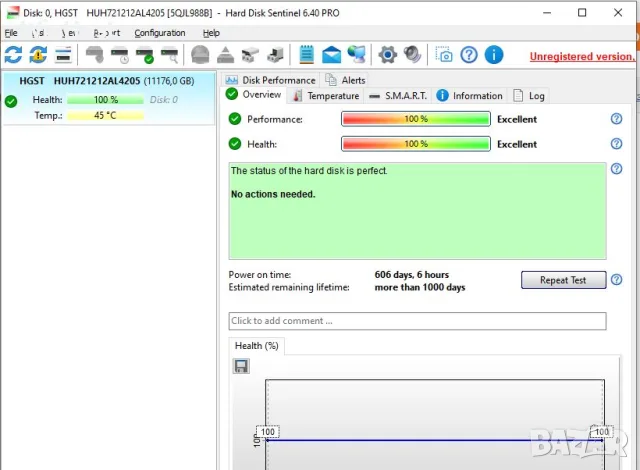Click the Repeat Test button
Screen dimensions: 640x470
tap(563, 280)
